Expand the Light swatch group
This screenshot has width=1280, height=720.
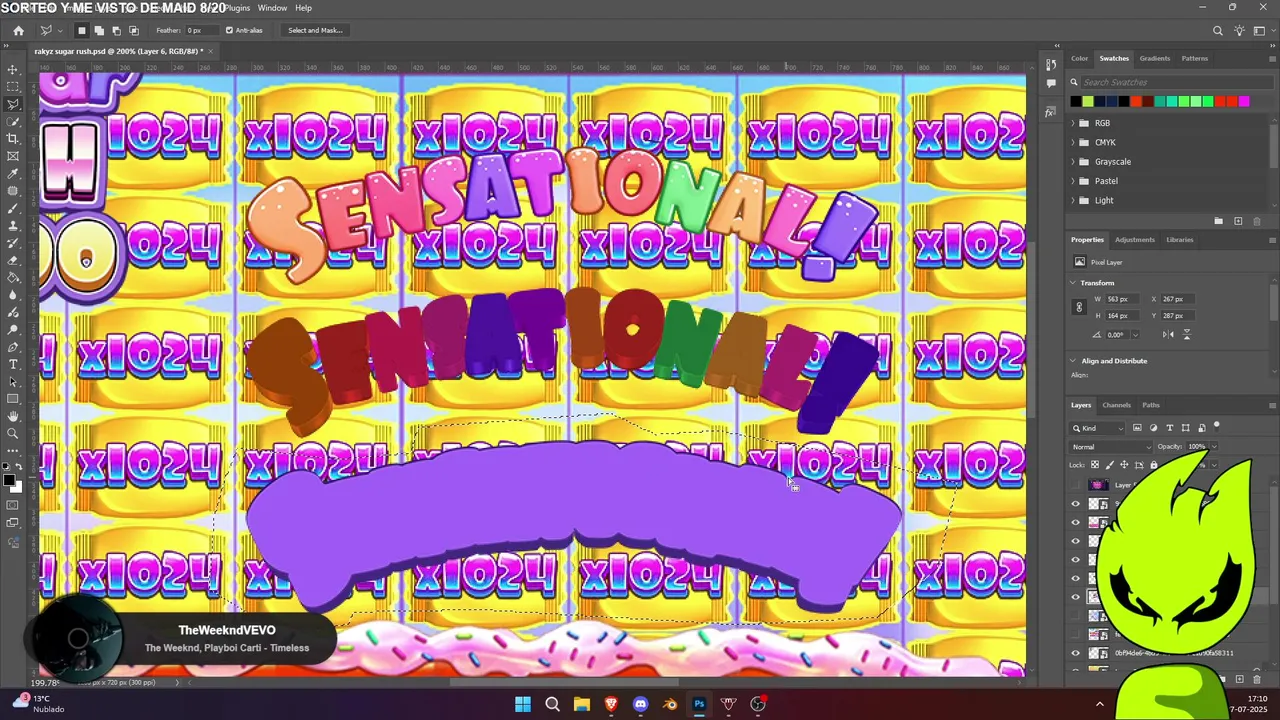point(1072,200)
